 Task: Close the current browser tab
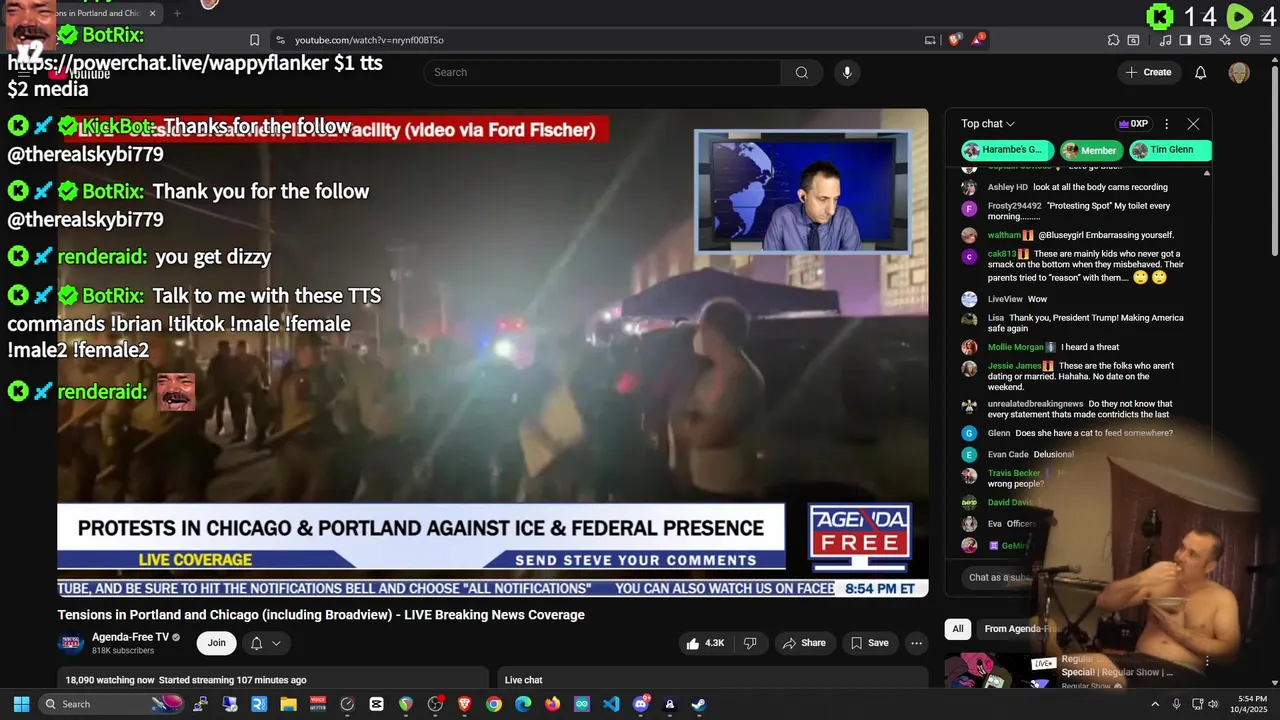click(153, 13)
